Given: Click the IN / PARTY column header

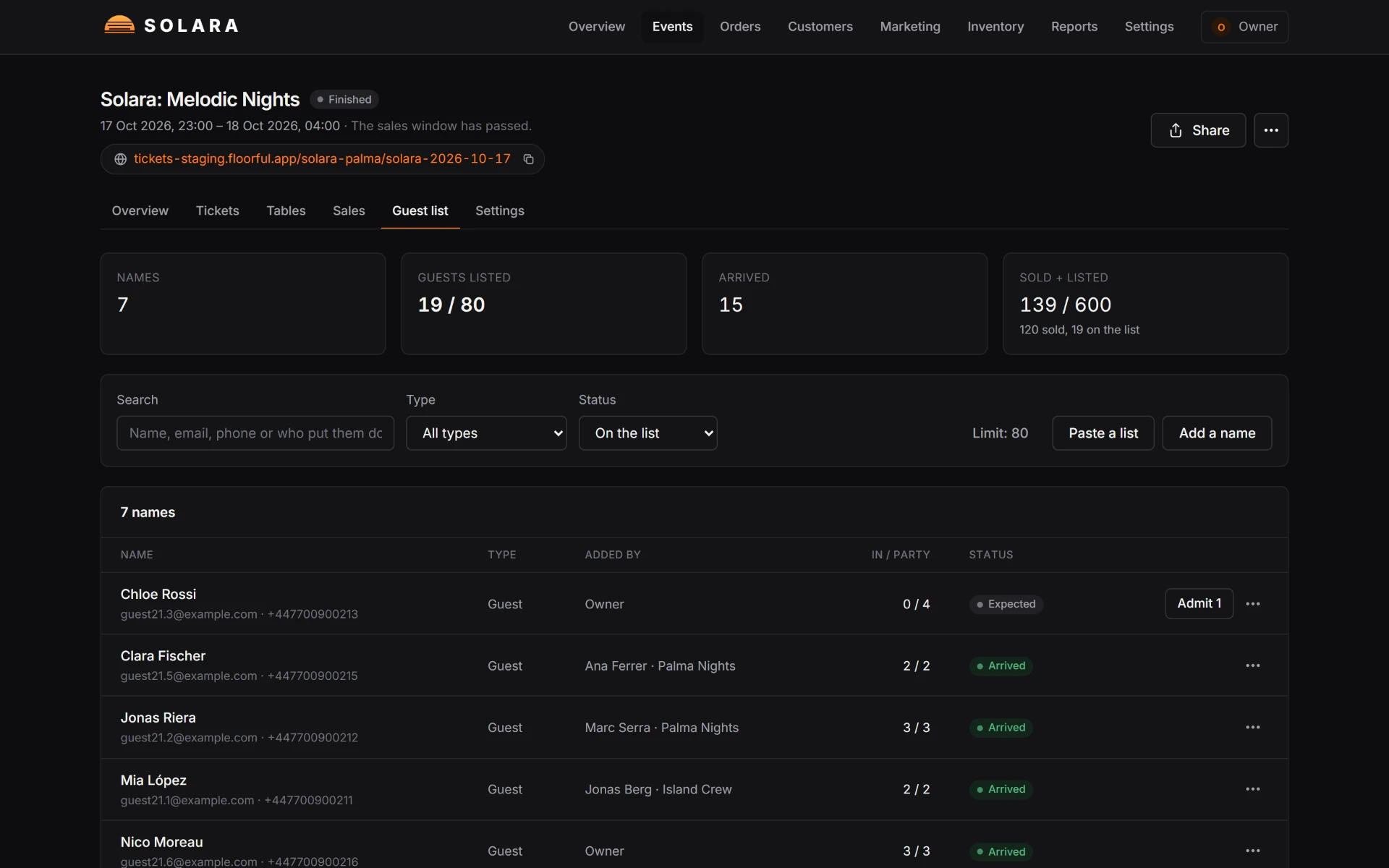Looking at the screenshot, I should (x=901, y=555).
